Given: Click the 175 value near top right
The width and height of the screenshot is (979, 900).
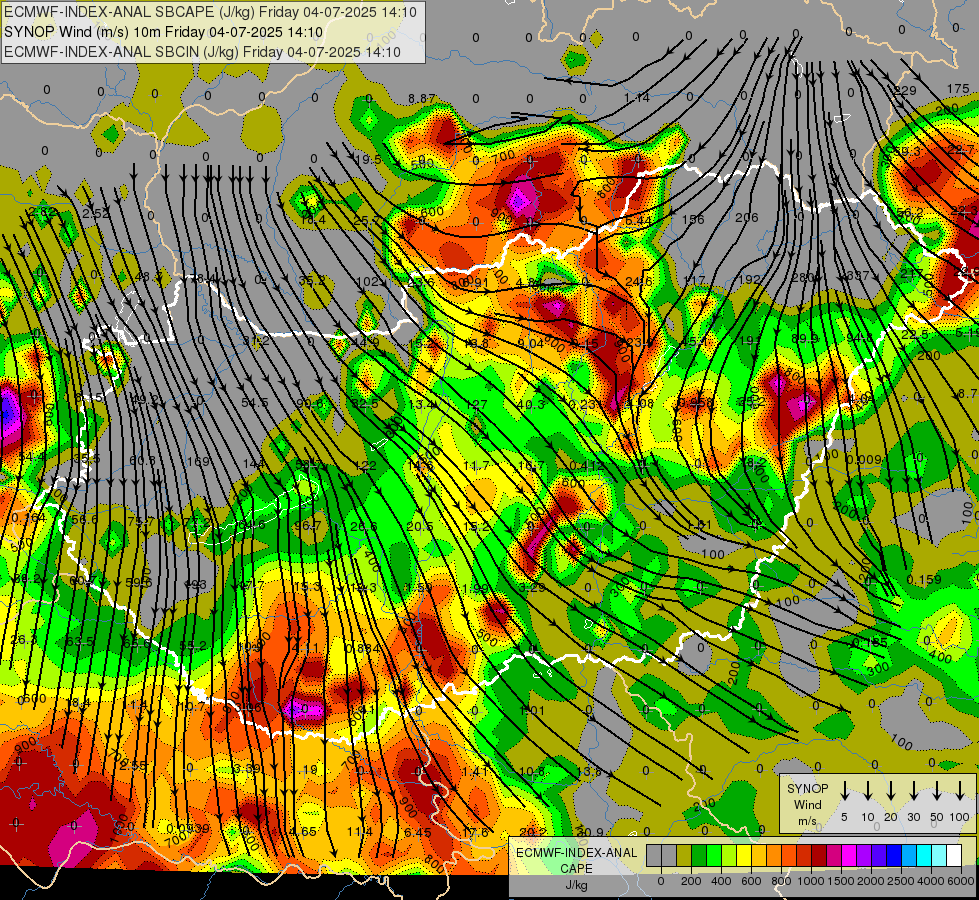Looking at the screenshot, I should point(958,89).
